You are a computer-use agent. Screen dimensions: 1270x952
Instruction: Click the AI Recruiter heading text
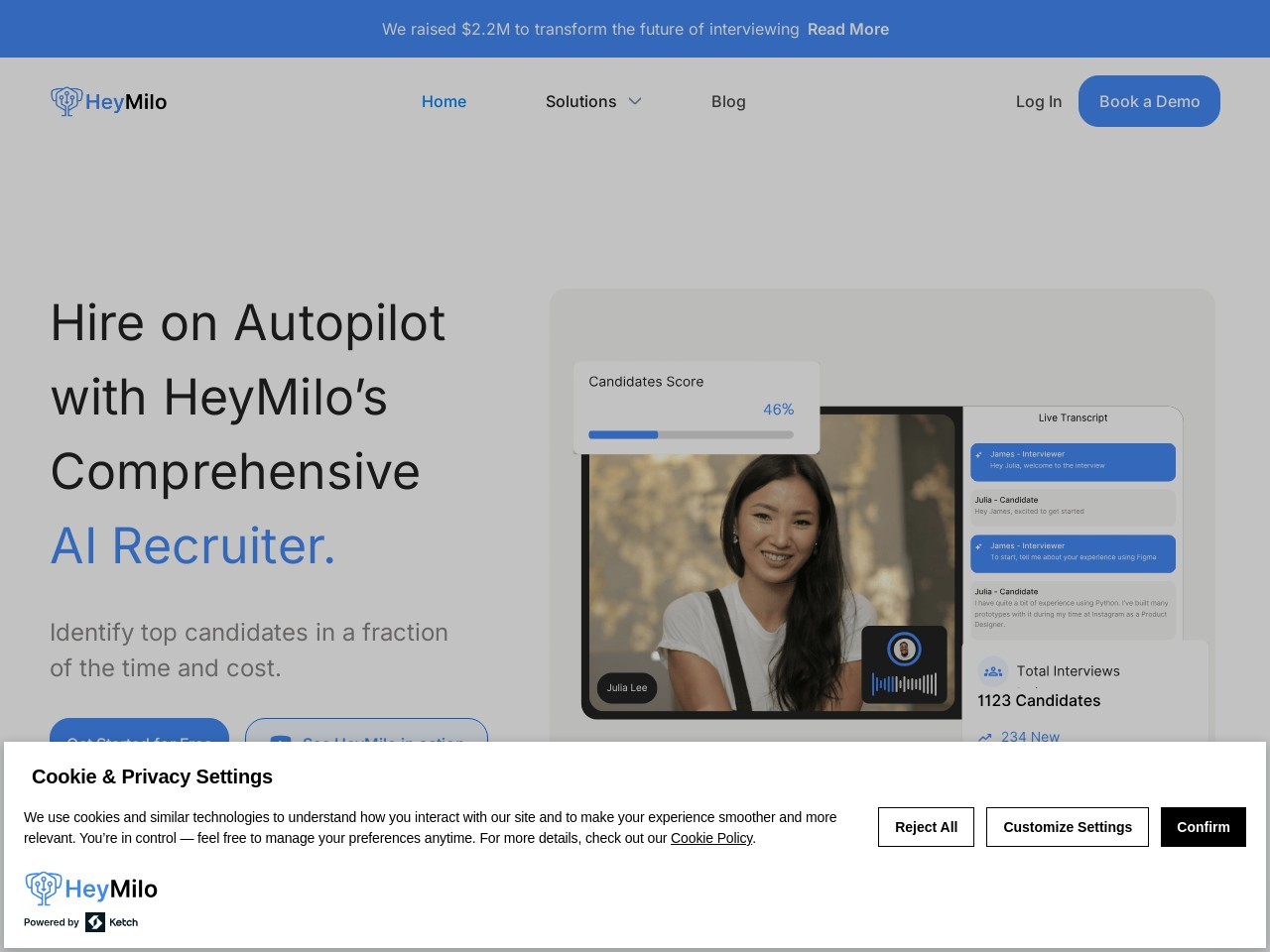193,545
